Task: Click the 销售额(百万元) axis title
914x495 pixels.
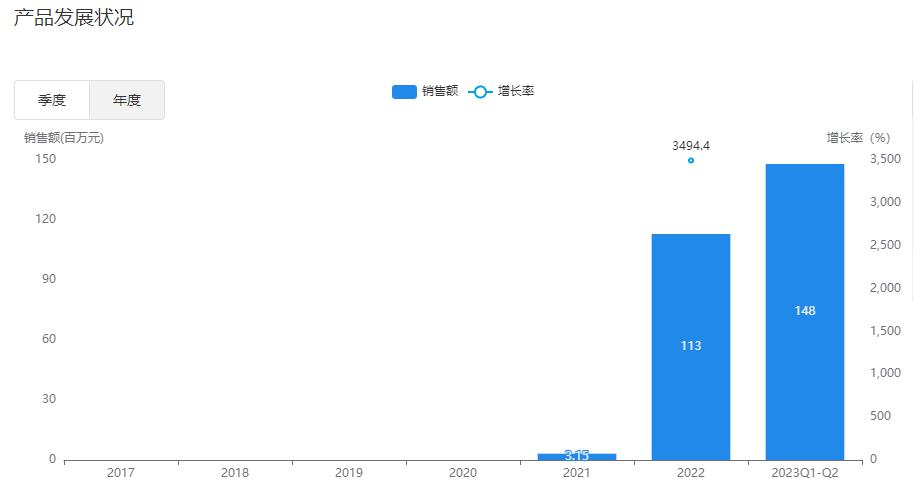Action: [x=64, y=138]
